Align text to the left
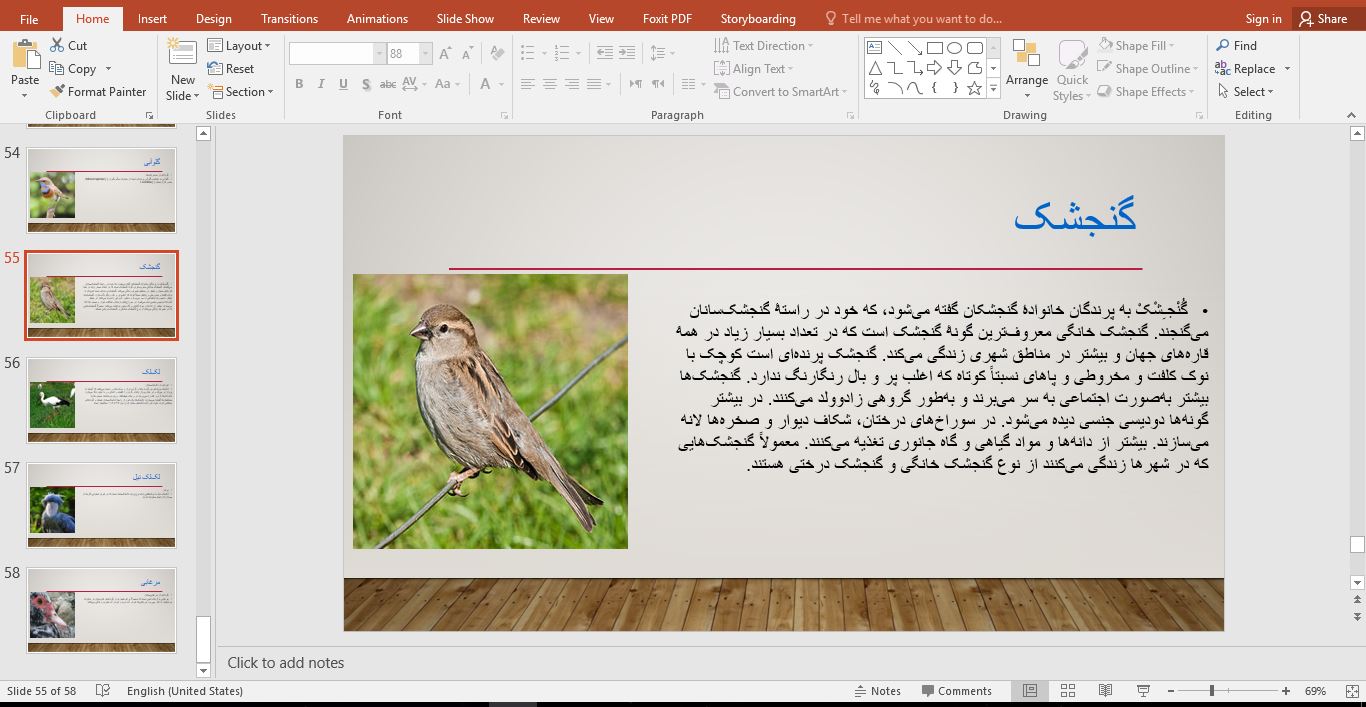 527,84
